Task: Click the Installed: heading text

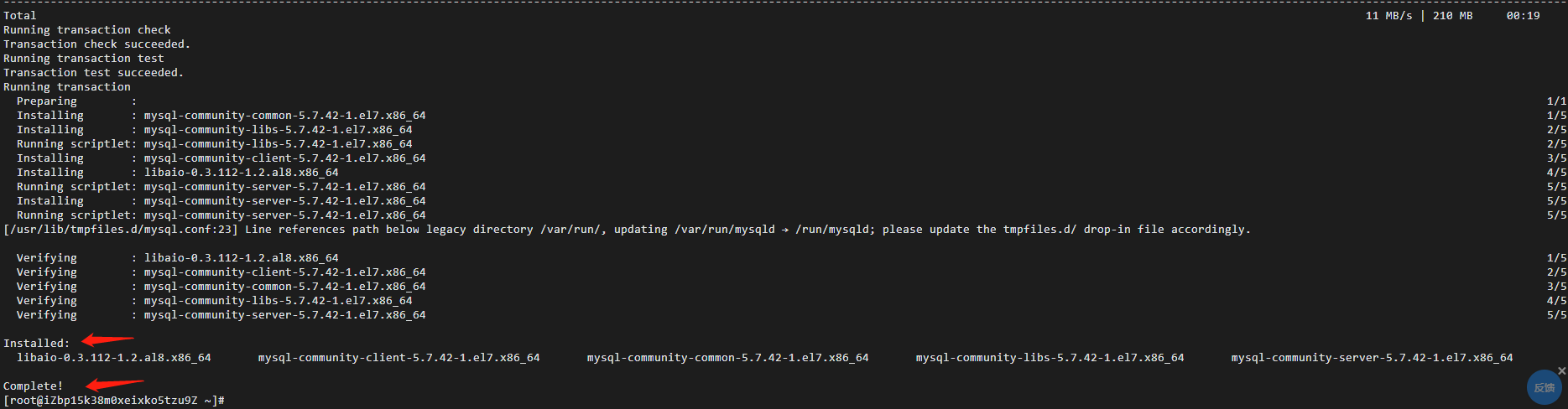Action: coord(37,344)
